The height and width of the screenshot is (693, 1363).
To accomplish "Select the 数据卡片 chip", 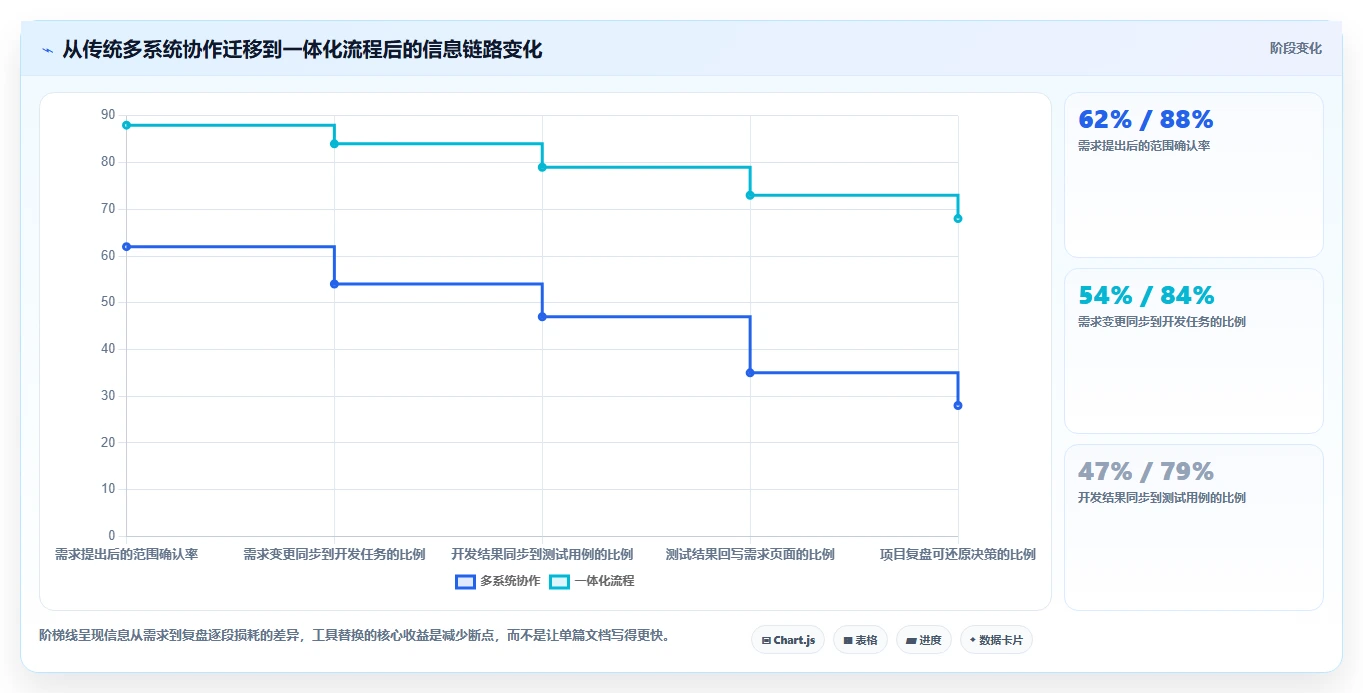I will pyautogui.click(x=996, y=640).
